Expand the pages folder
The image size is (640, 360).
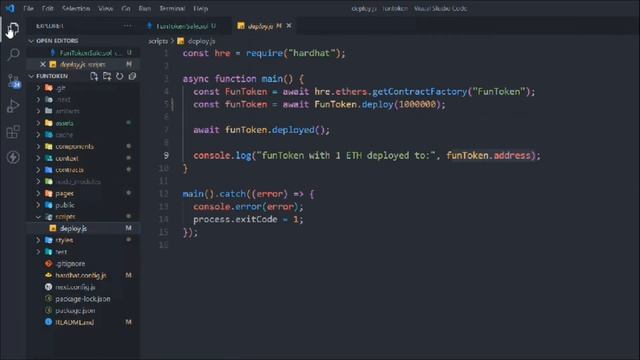[x=84, y=193]
